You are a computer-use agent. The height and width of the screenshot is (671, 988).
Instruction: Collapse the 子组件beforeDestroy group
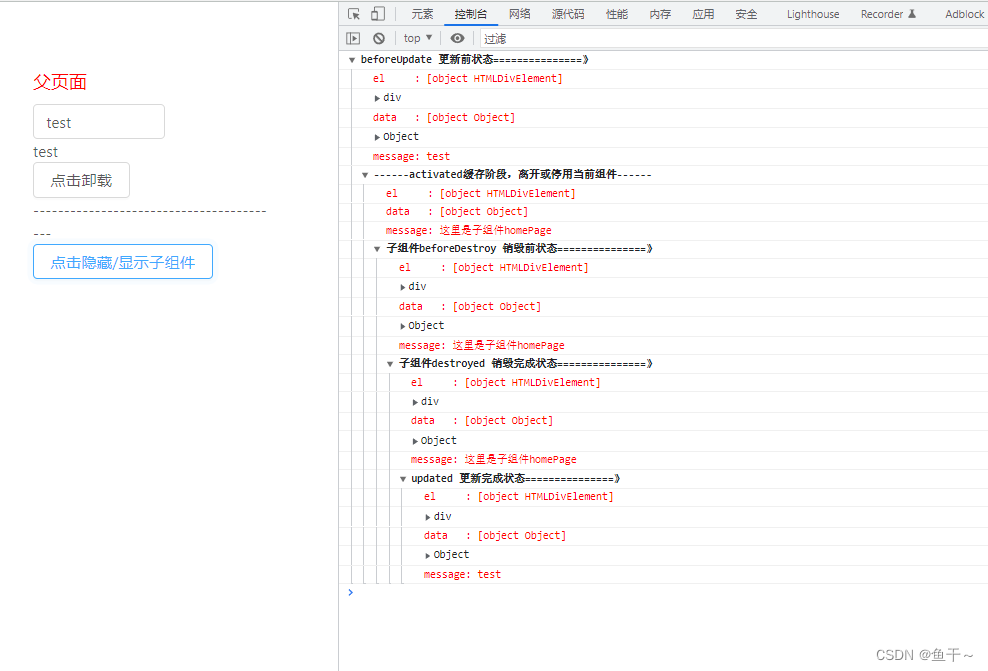point(377,249)
